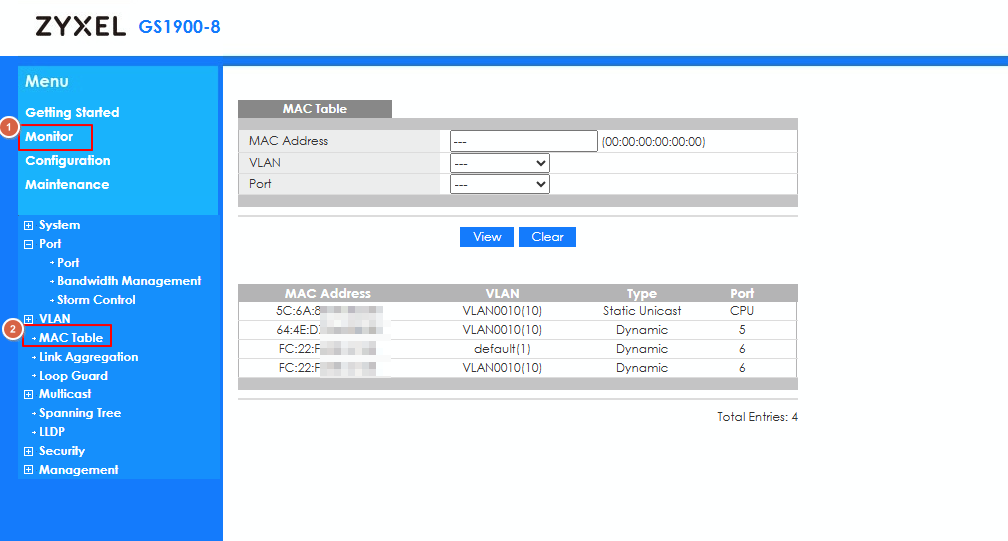This screenshot has height=541, width=1008.
Task: Select the MAC Table tab header
Action: coord(314,109)
